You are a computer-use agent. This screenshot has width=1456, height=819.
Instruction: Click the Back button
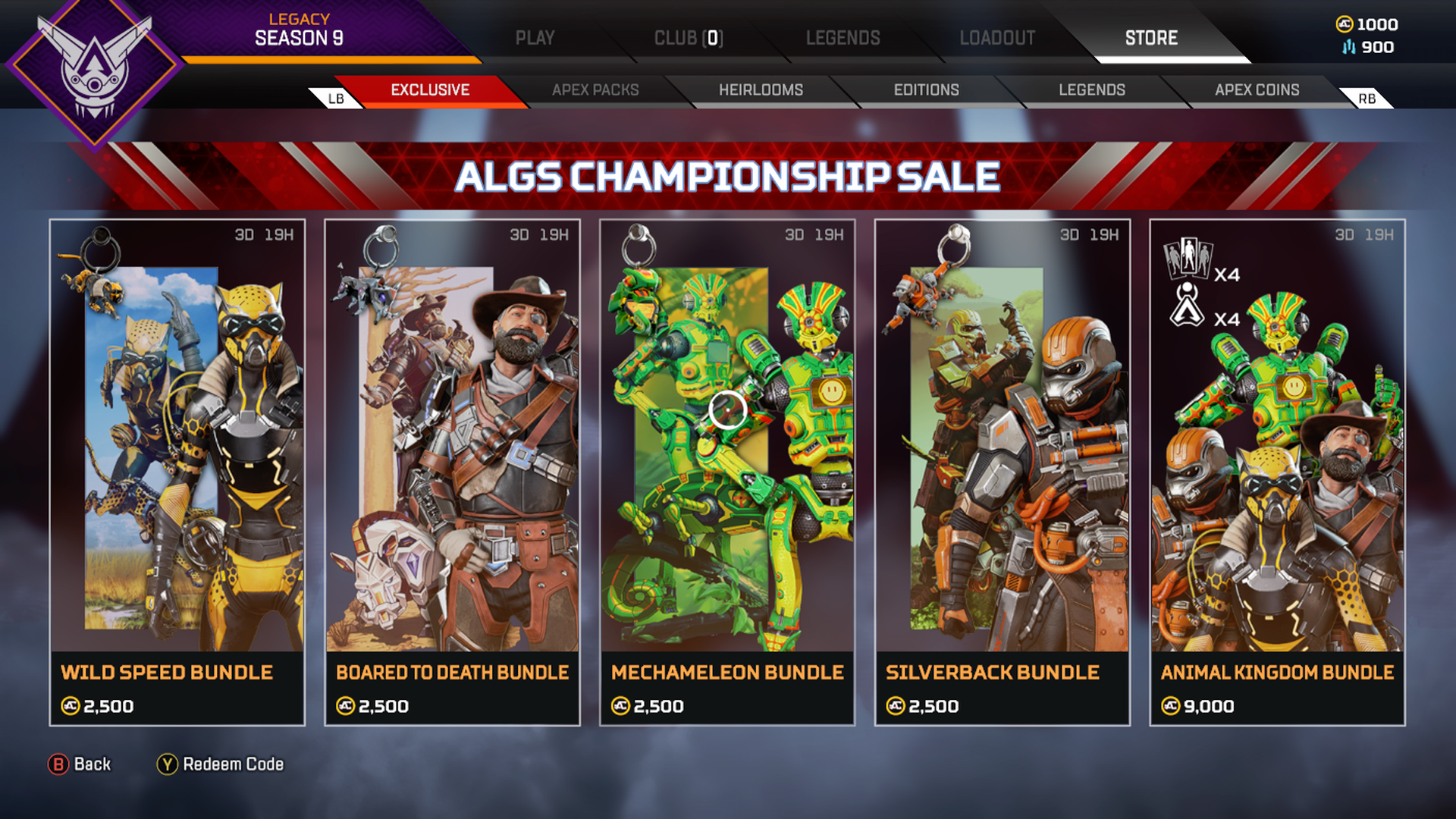(80, 764)
